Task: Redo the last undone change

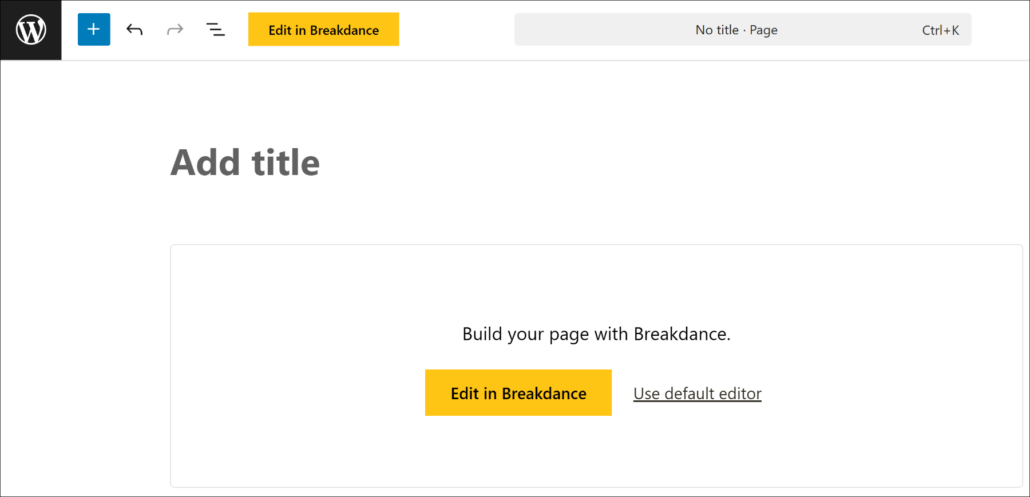Action: click(175, 30)
